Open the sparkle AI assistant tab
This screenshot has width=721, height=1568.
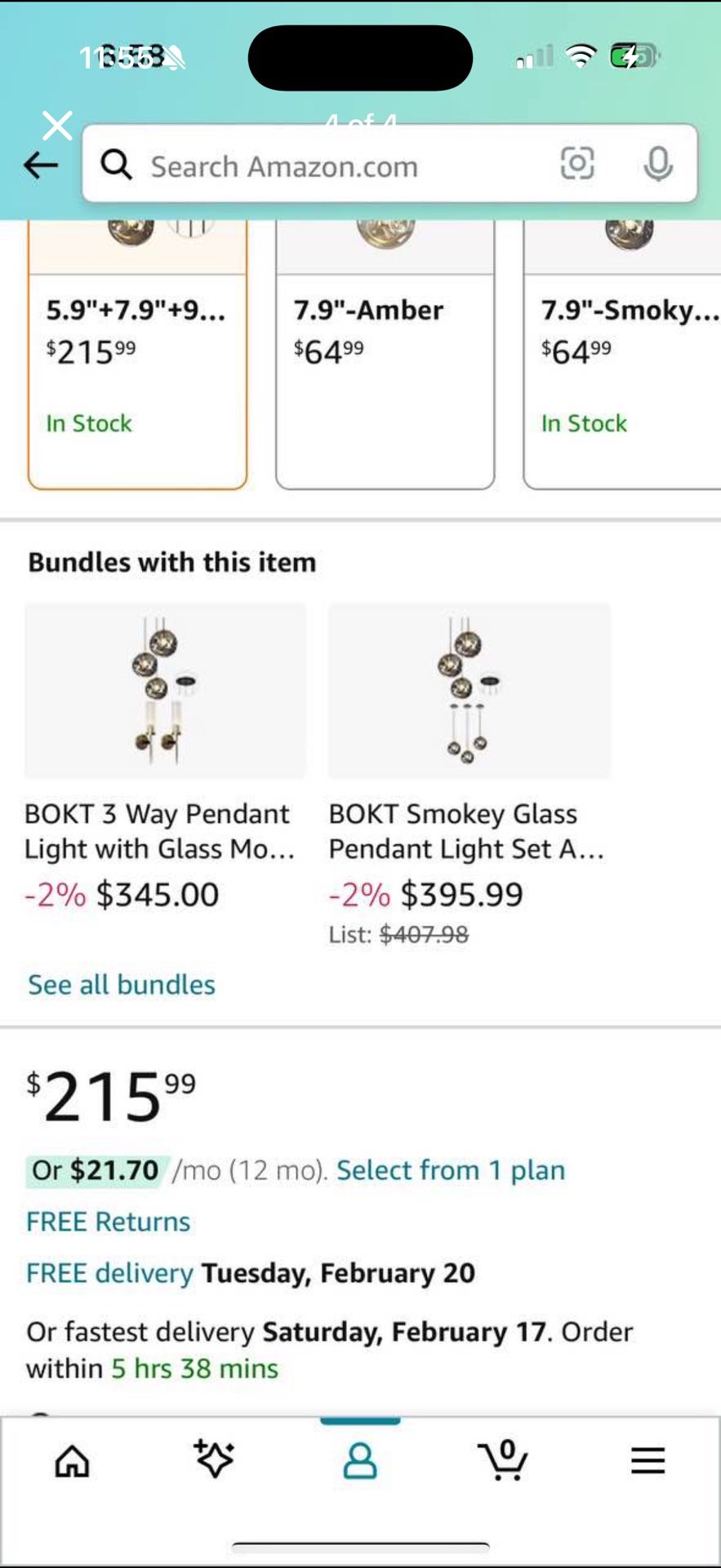pyautogui.click(x=215, y=1460)
